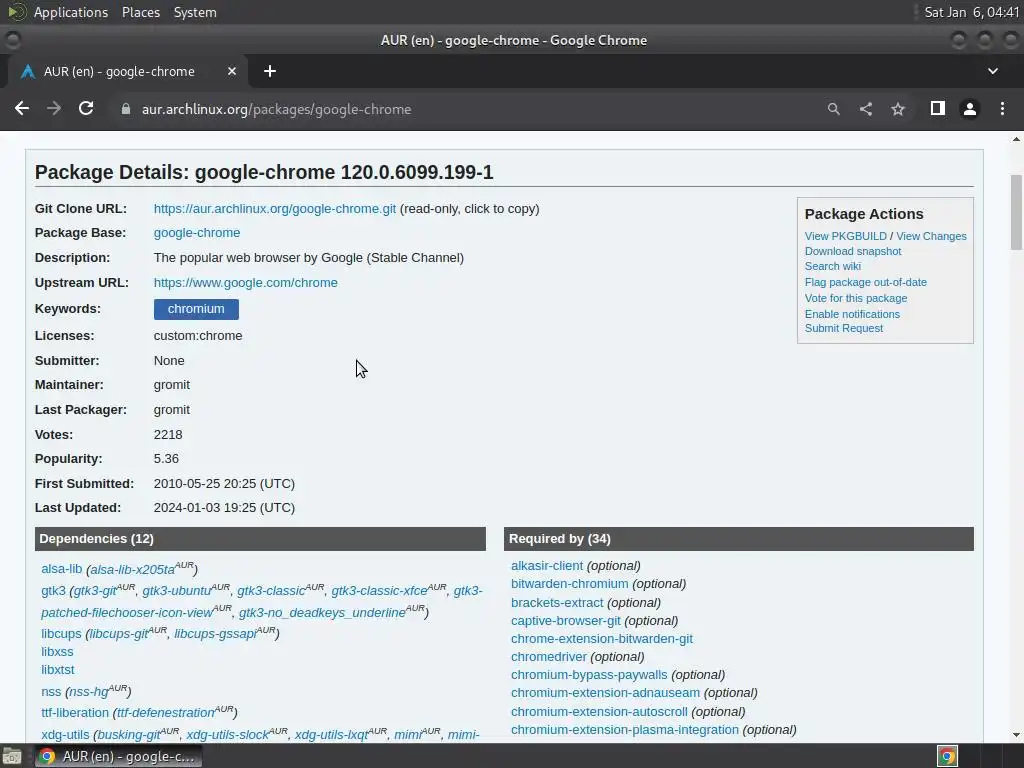
Task: Open gtk3-ubuntu AUR link
Action: tap(176, 590)
